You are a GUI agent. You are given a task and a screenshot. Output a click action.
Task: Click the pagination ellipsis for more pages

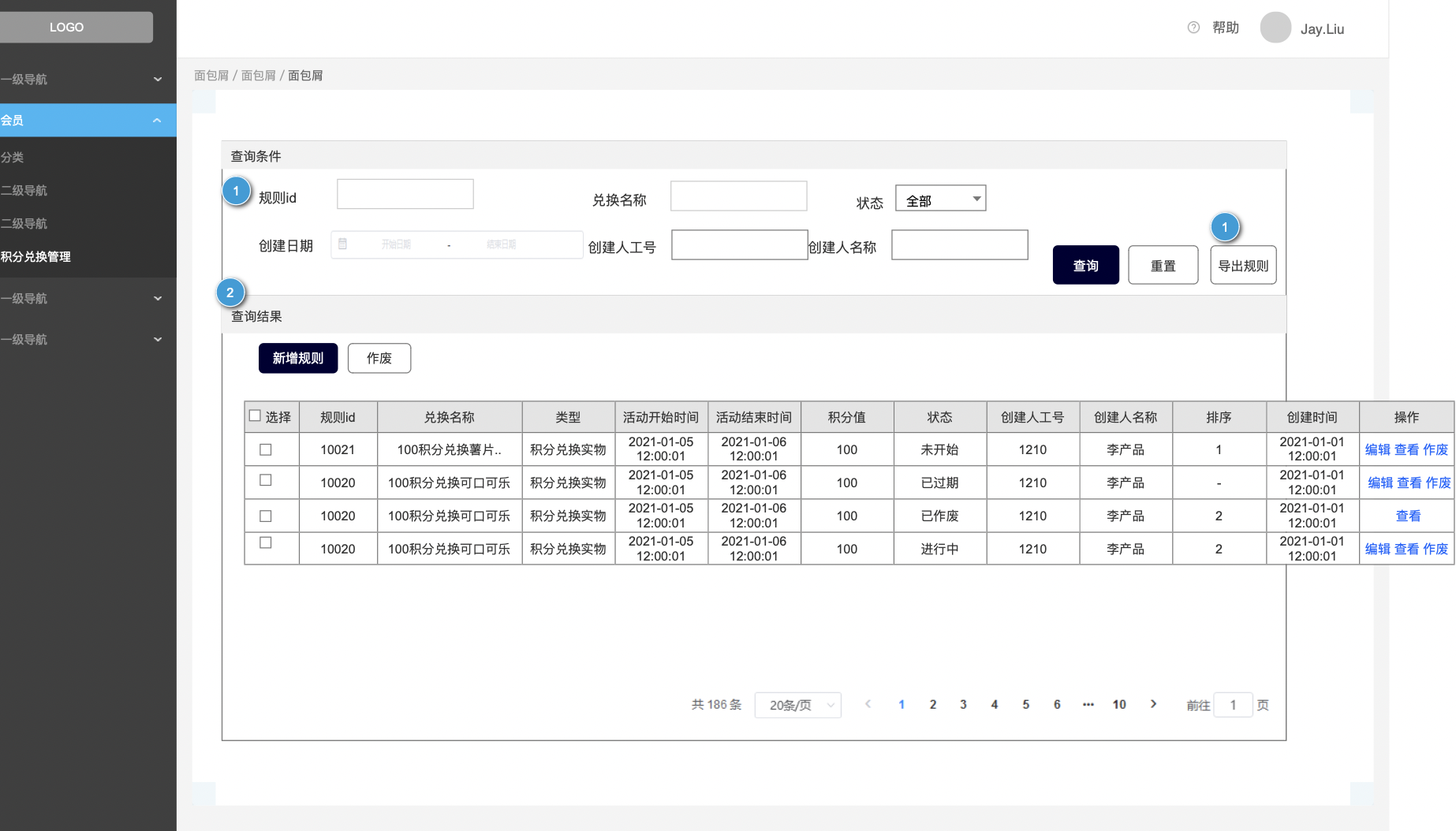point(1088,705)
